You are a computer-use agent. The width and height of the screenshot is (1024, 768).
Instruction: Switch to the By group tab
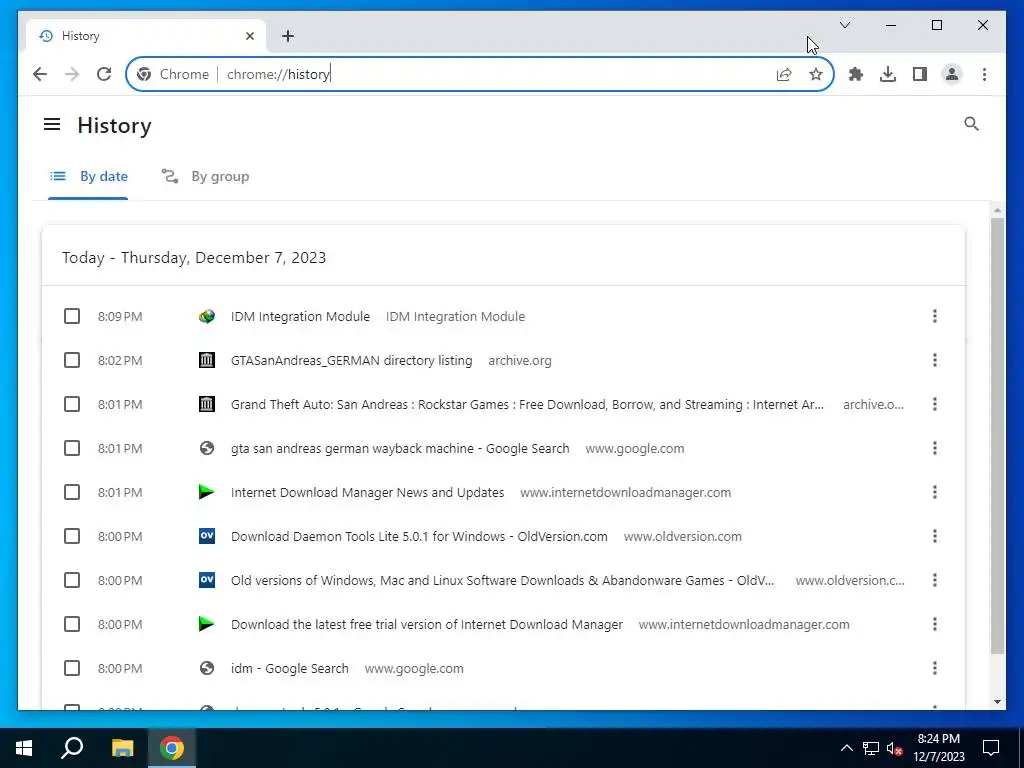(x=206, y=176)
